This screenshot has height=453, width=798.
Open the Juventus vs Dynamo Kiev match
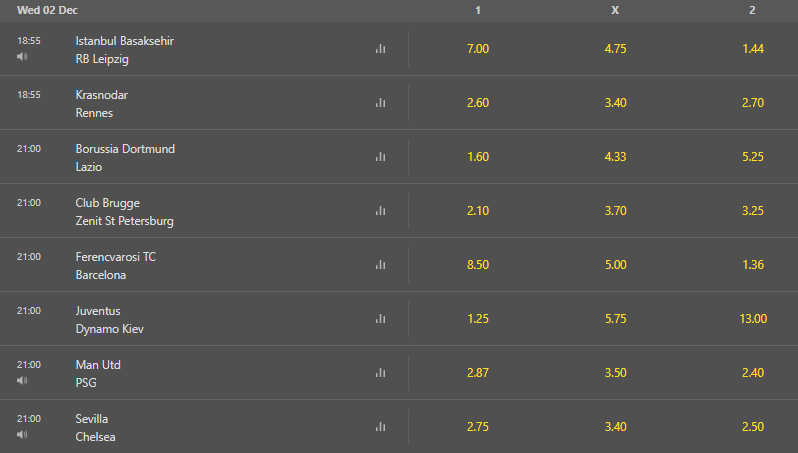click(x=109, y=319)
